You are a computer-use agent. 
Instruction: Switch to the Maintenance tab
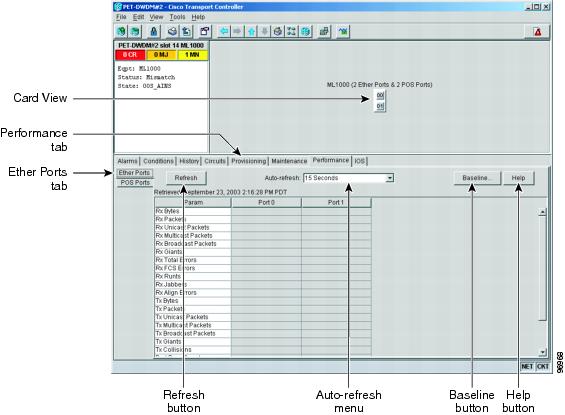point(289,161)
